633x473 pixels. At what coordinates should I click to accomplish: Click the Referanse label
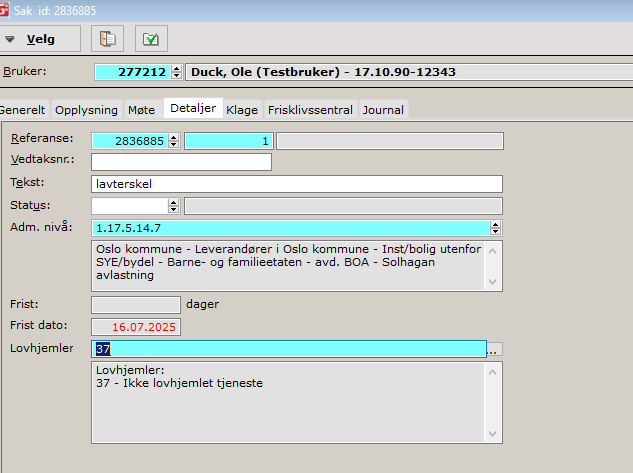point(42,138)
